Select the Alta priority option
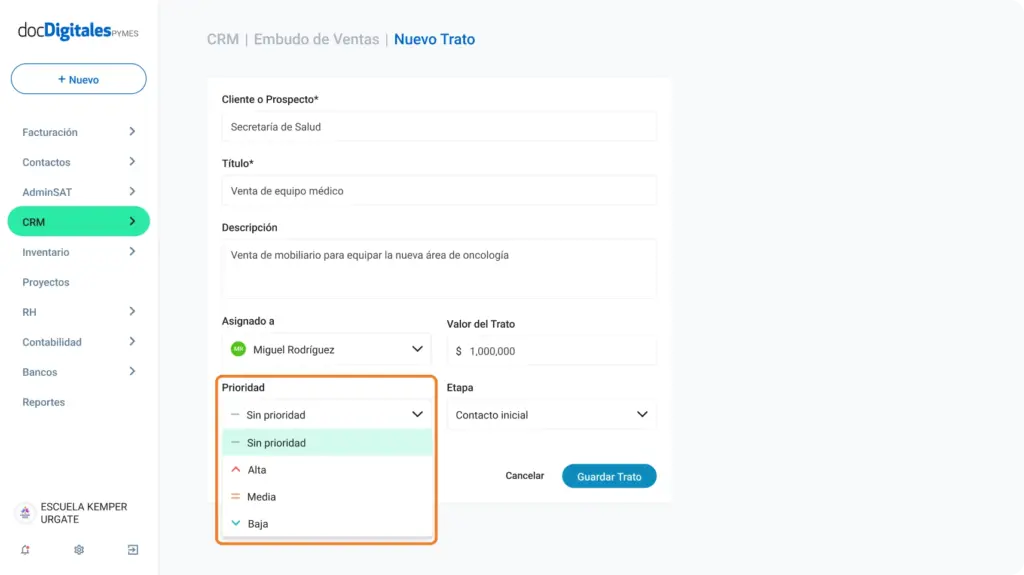 pyautogui.click(x=327, y=470)
